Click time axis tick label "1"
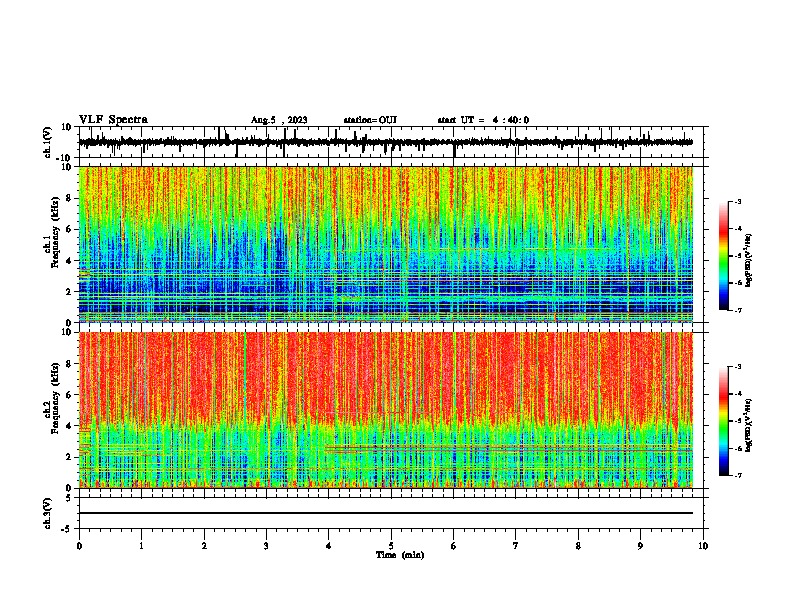Screen dimensions: 792x612 [x=141, y=546]
